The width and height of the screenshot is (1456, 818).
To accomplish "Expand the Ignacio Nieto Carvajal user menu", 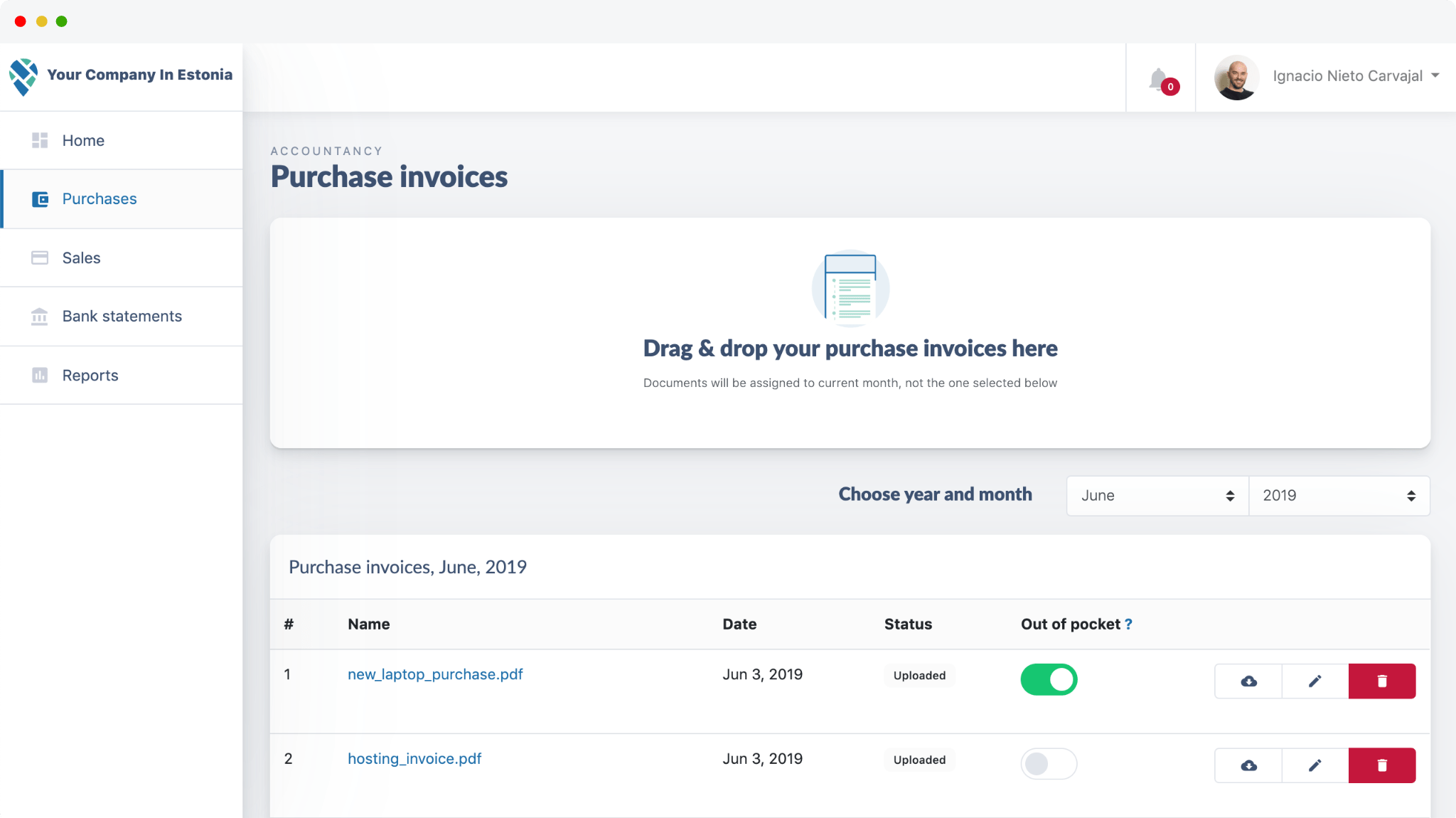I will [1347, 76].
